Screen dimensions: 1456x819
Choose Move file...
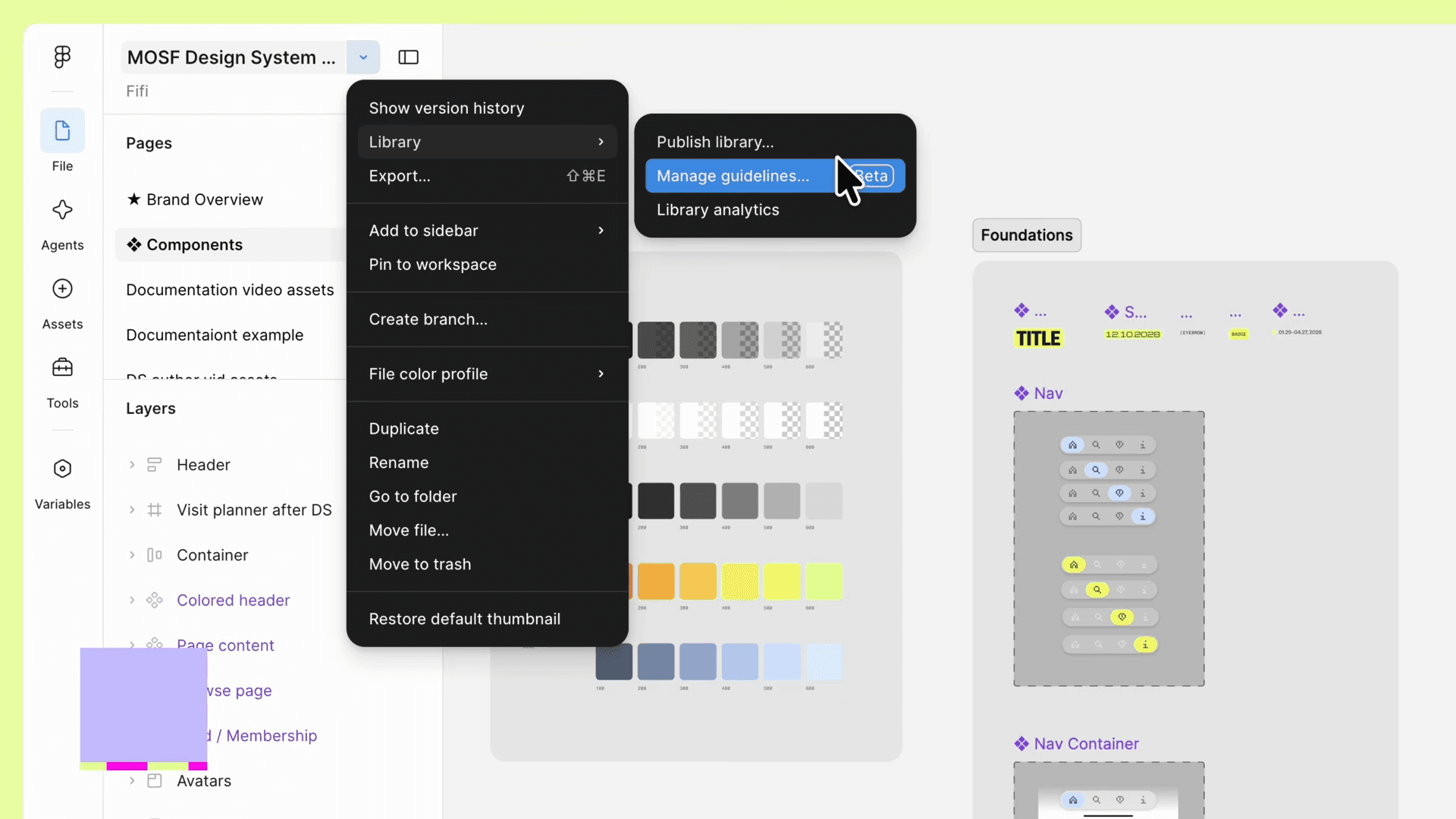pos(487,531)
